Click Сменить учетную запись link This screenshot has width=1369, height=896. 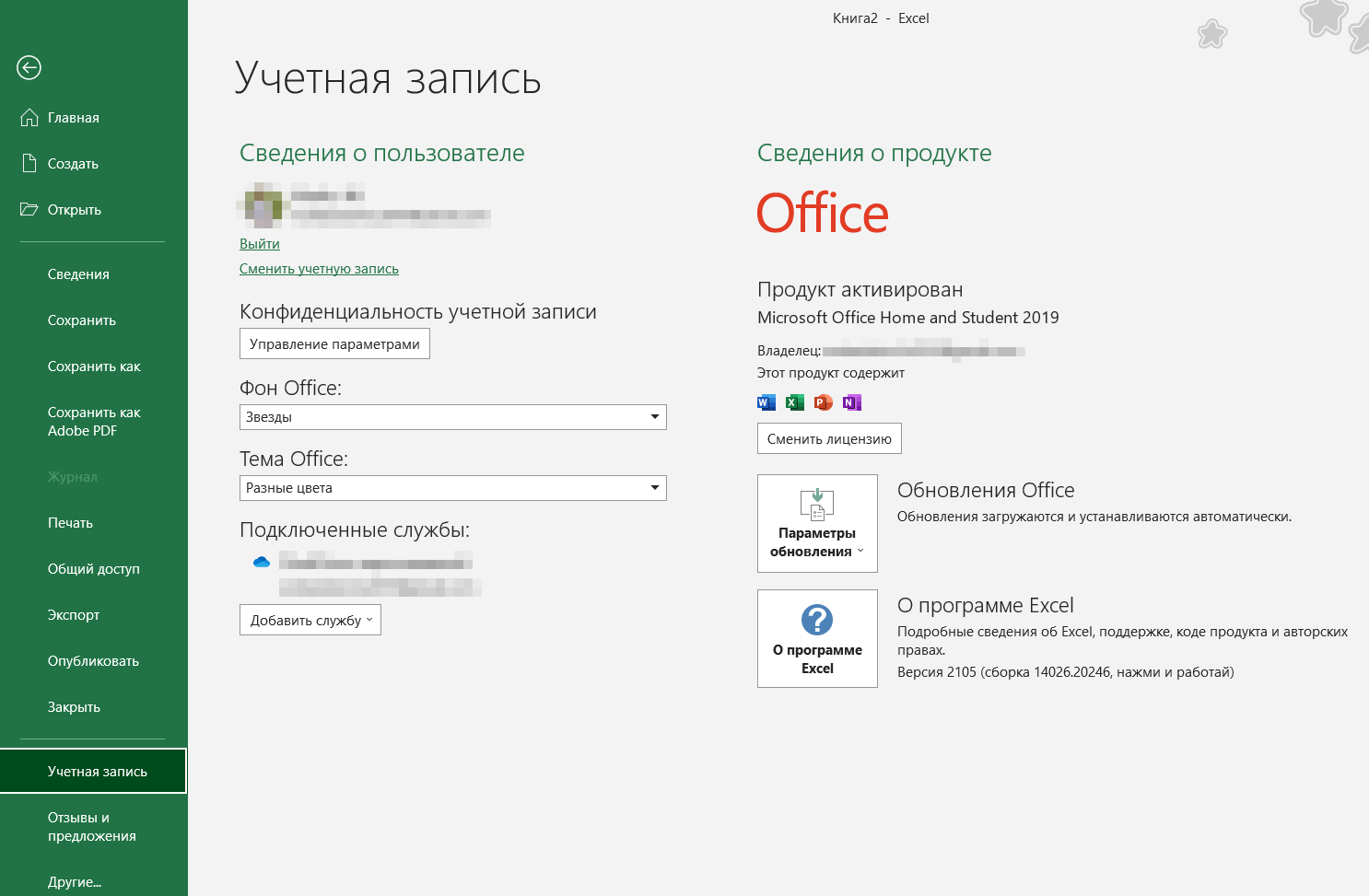pyautogui.click(x=319, y=269)
